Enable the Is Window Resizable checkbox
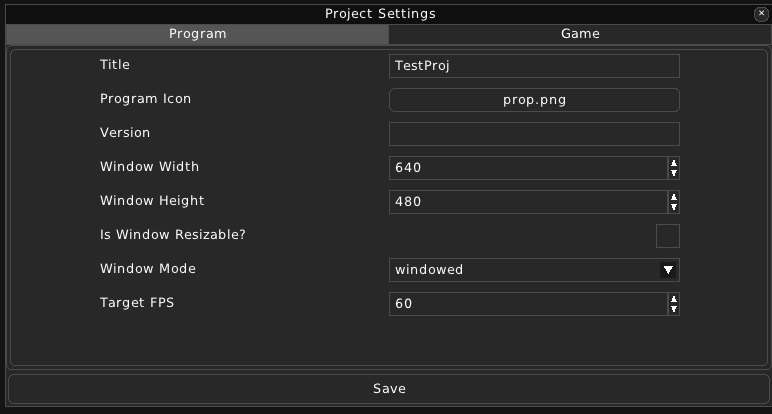 pos(668,236)
